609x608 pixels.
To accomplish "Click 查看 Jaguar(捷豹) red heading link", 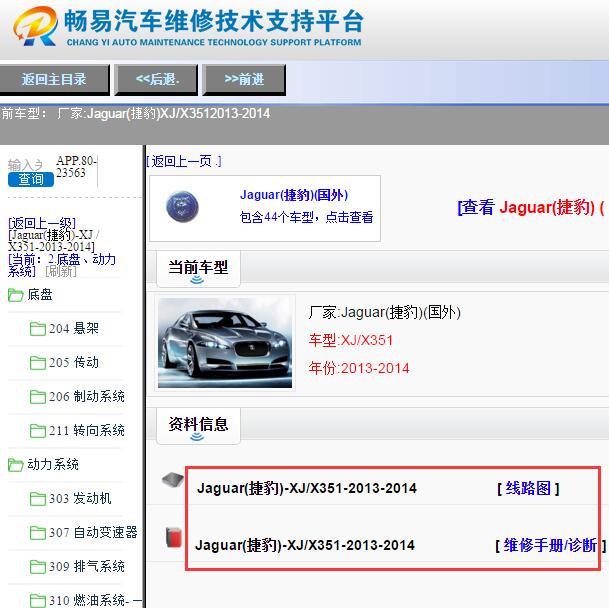I will [x=532, y=207].
